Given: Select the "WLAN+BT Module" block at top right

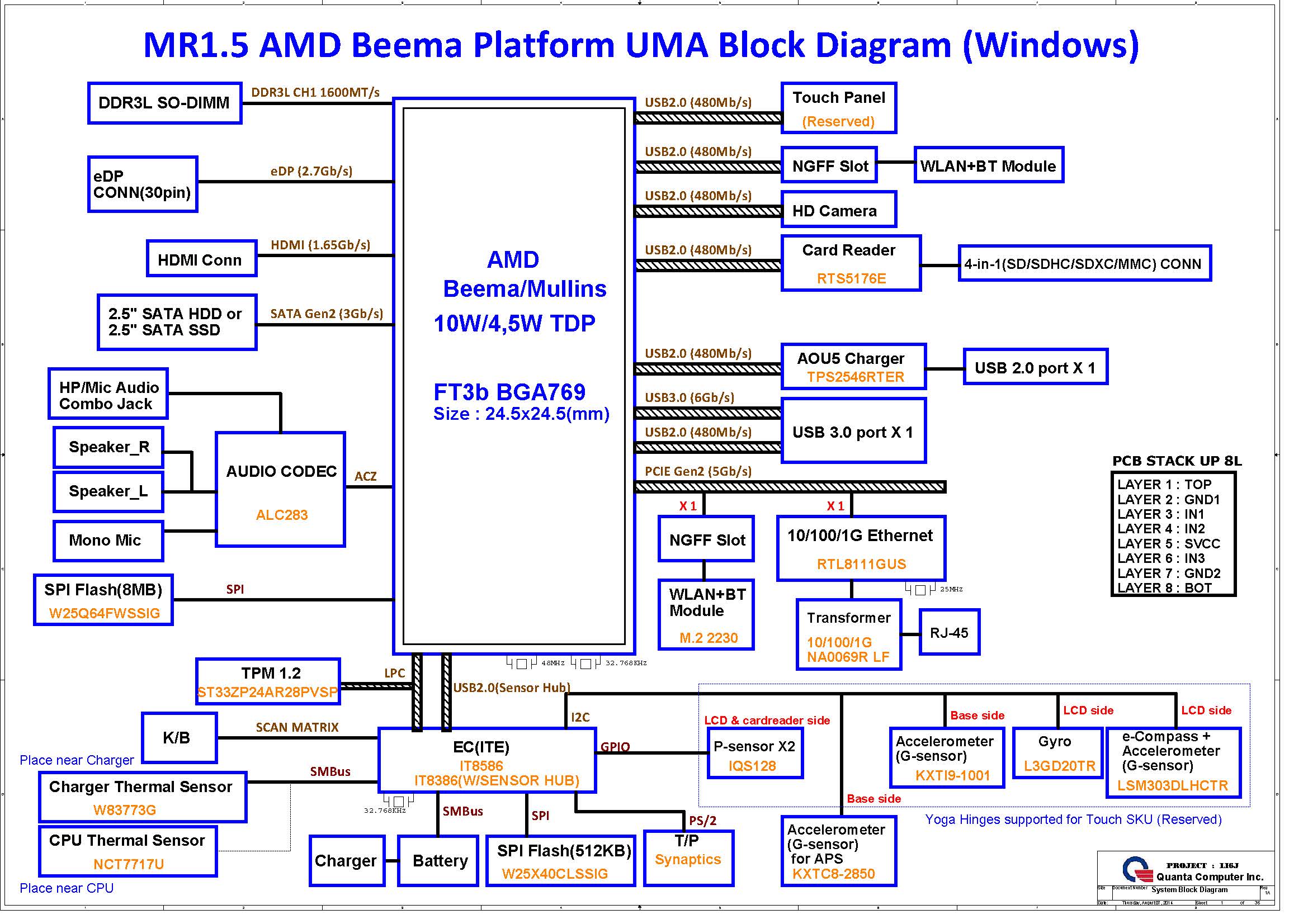Looking at the screenshot, I should 988,165.
